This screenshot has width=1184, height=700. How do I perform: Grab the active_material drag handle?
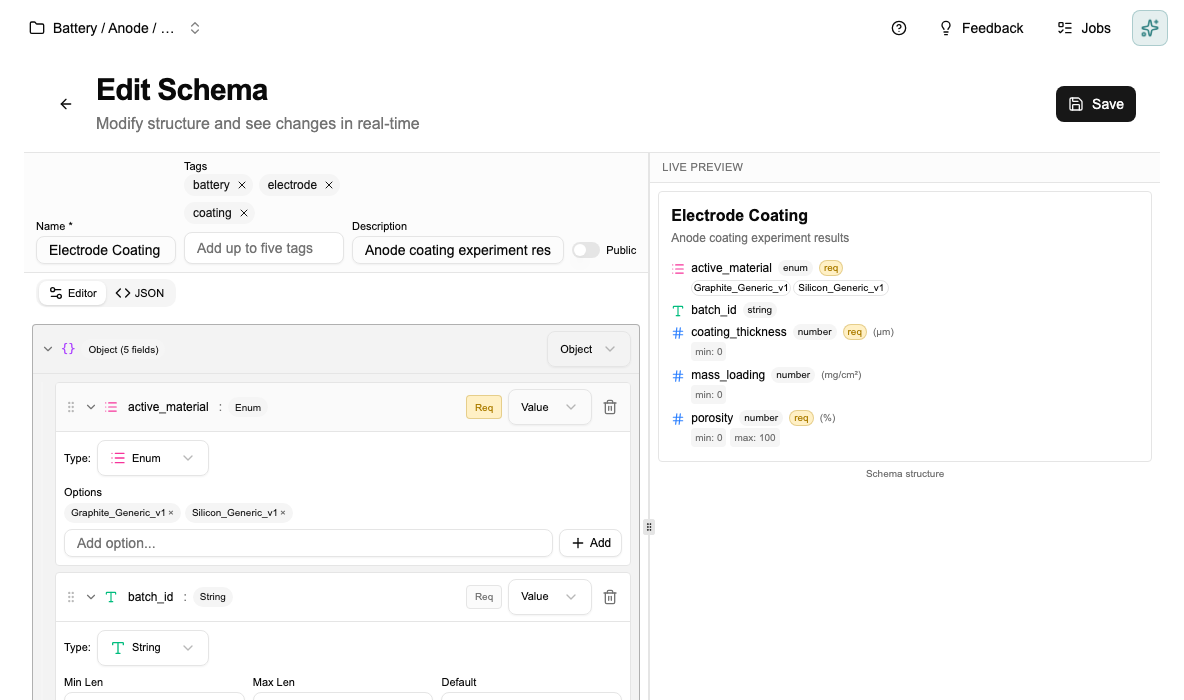71,407
